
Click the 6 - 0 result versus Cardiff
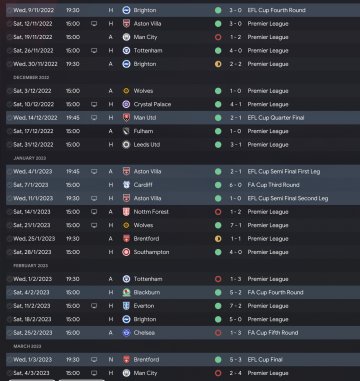235,185
